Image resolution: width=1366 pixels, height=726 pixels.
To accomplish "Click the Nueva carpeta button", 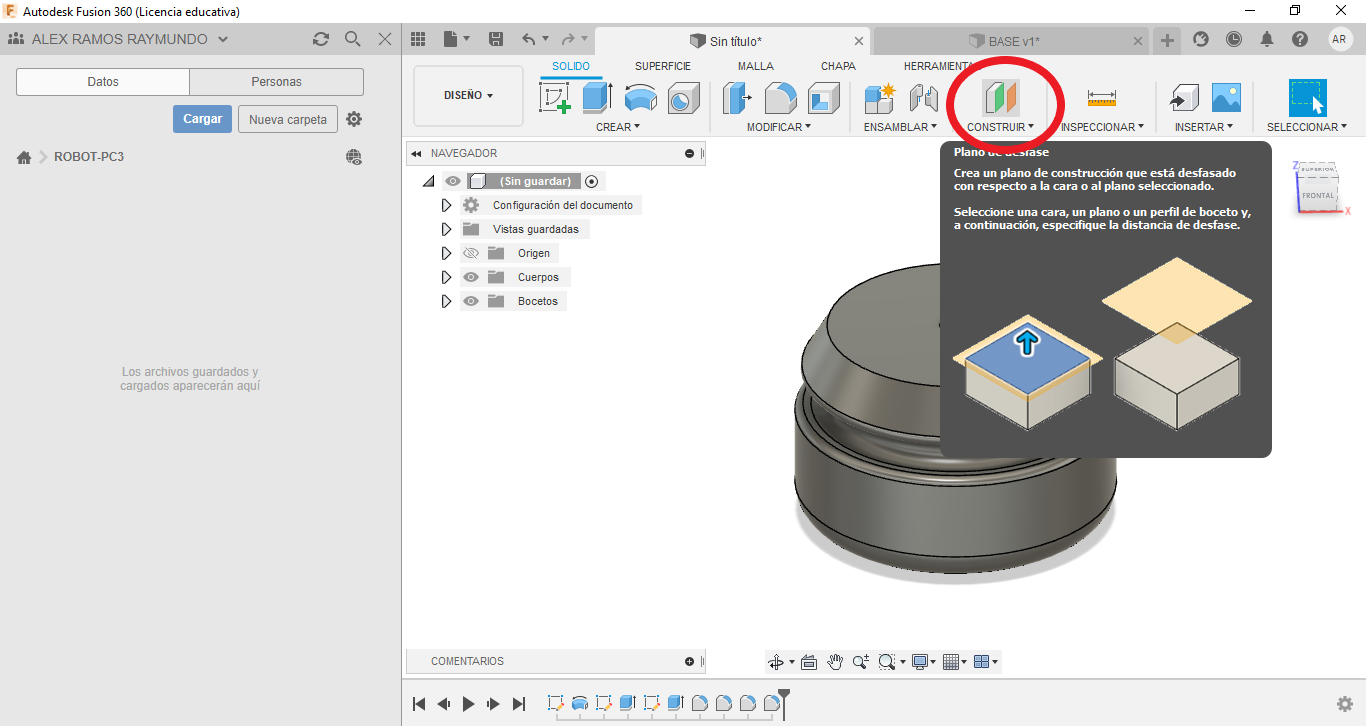I will point(287,119).
